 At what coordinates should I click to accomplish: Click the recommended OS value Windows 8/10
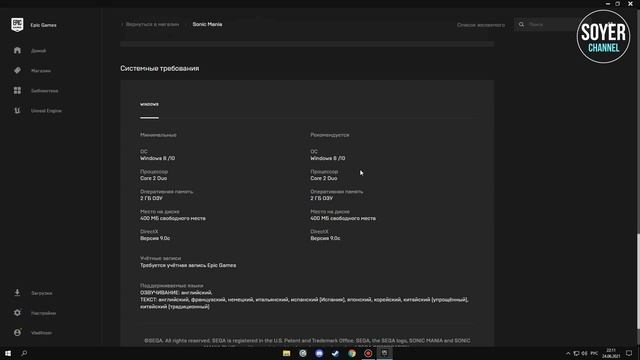328,158
